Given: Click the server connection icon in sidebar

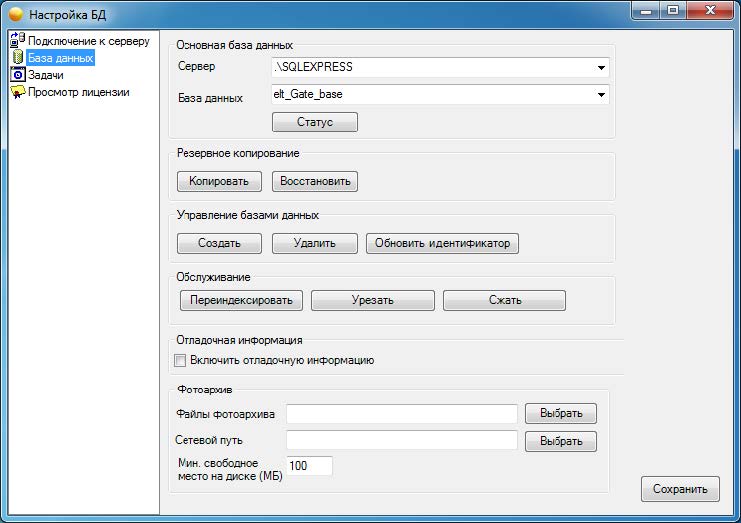Looking at the screenshot, I should click(17, 41).
